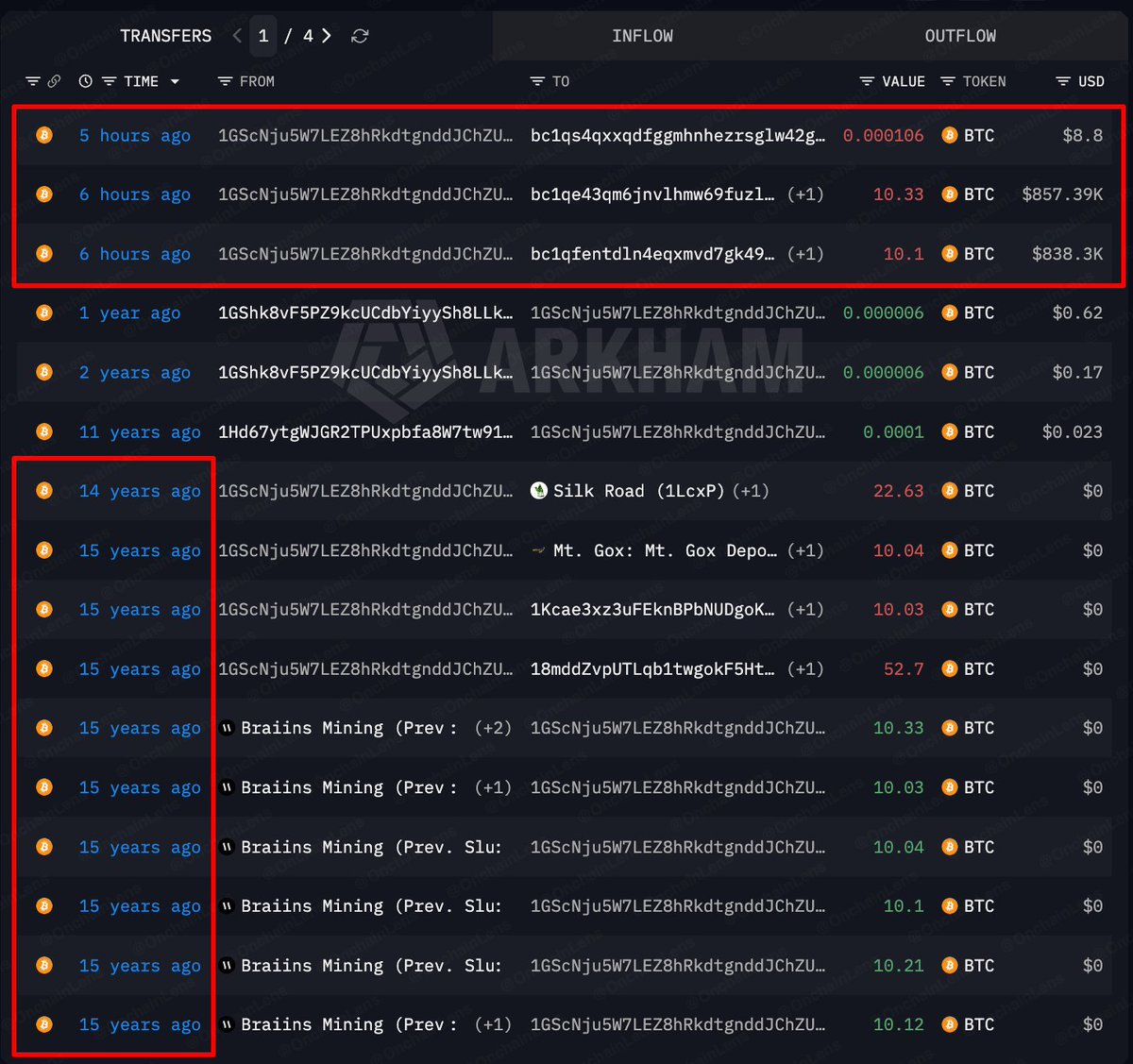Open sender address 1Hd67ytgWJGR2TPUxpbfa8W7tw91

coord(365,432)
